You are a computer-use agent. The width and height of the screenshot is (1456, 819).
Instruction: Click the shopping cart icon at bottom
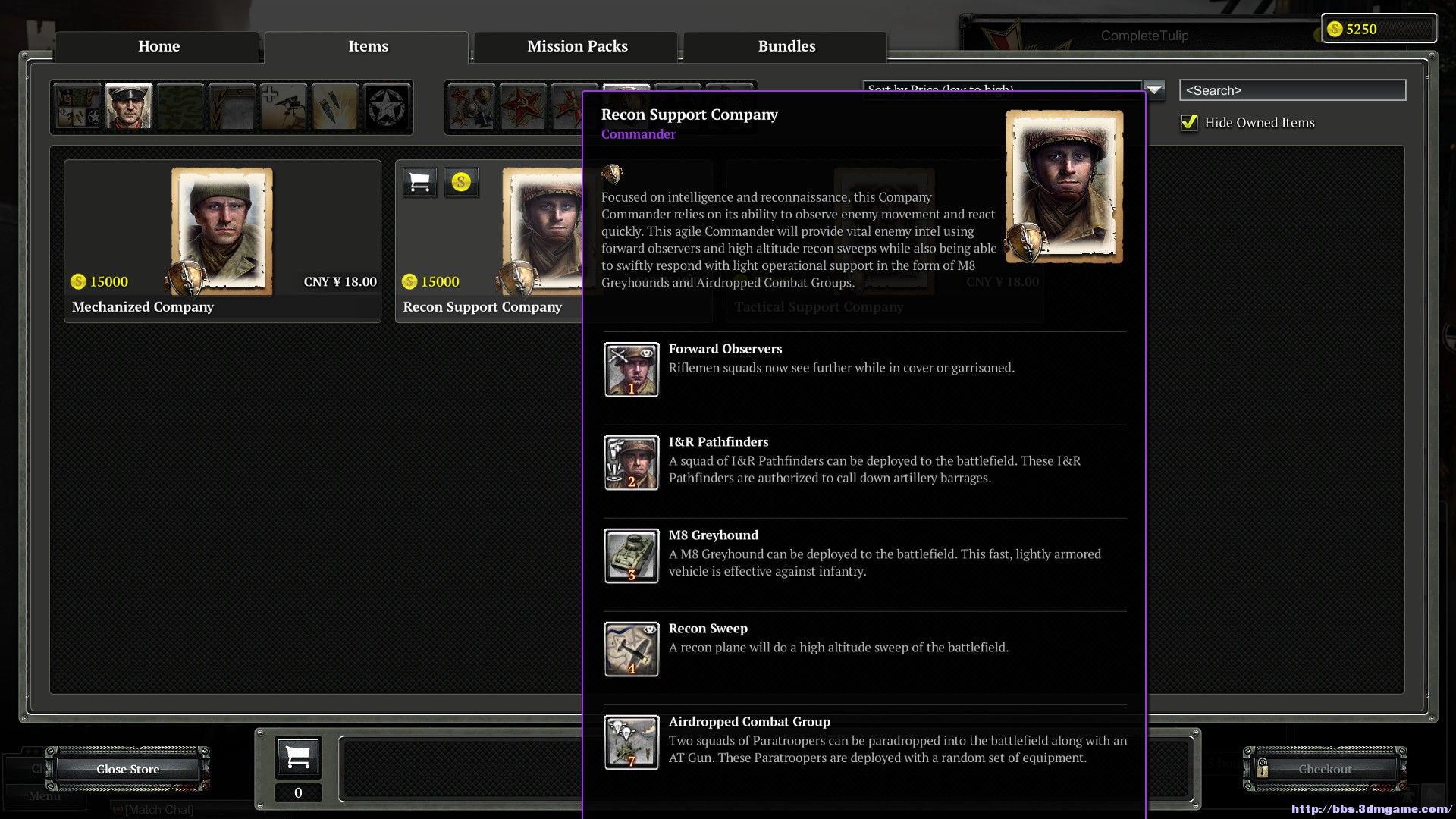click(298, 757)
